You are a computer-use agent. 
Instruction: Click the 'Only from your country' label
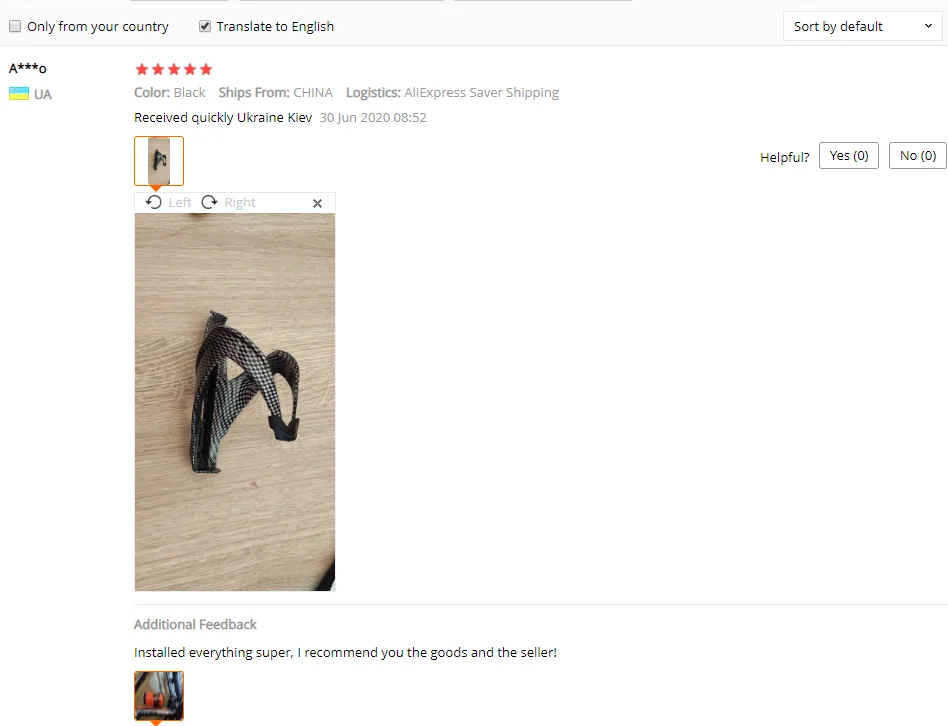(98, 27)
